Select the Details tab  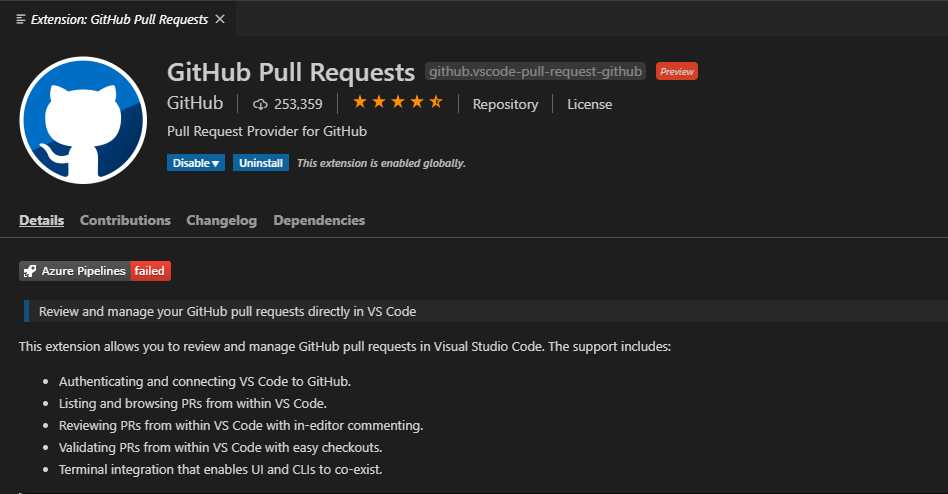(x=41, y=220)
